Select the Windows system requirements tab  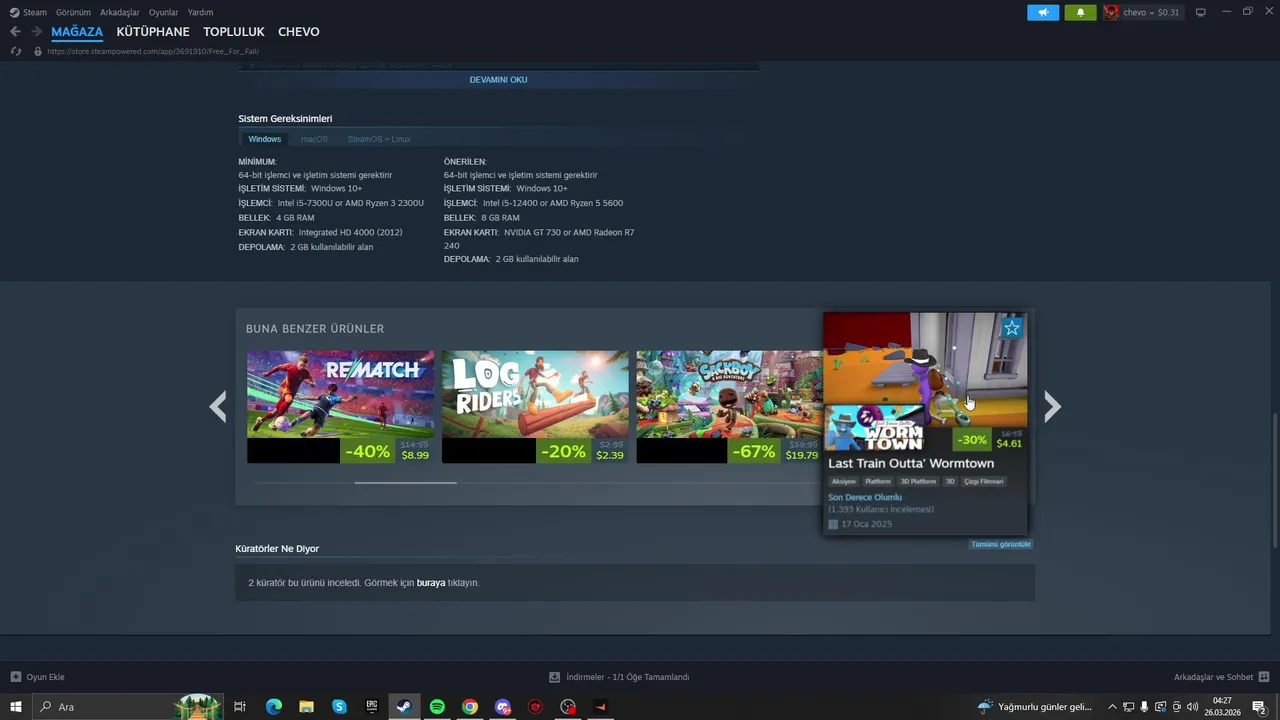[x=265, y=139]
